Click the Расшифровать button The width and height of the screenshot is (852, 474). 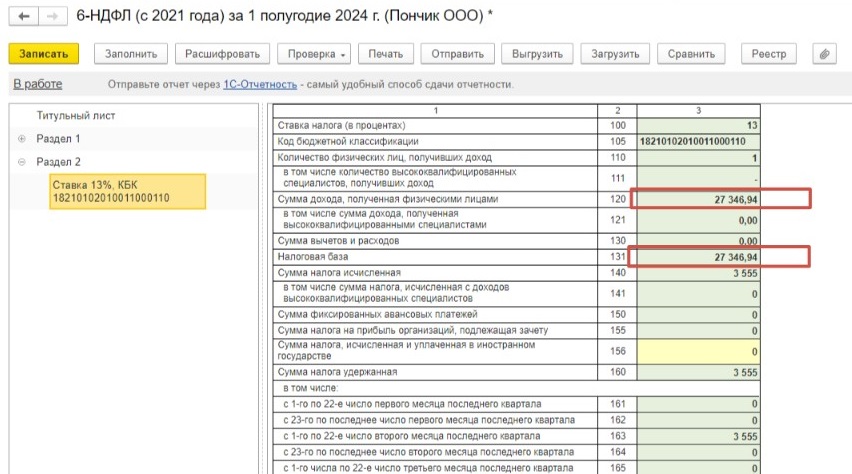pos(220,54)
